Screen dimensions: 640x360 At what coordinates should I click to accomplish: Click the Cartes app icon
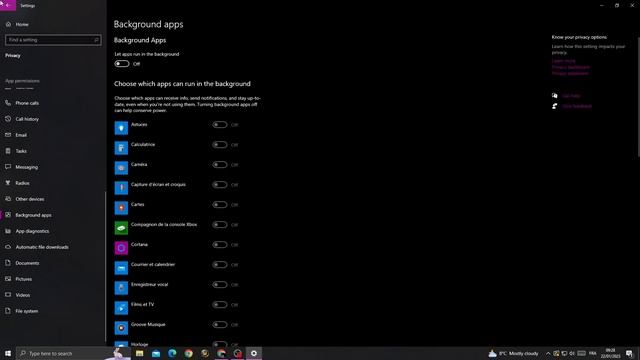tap(121, 208)
